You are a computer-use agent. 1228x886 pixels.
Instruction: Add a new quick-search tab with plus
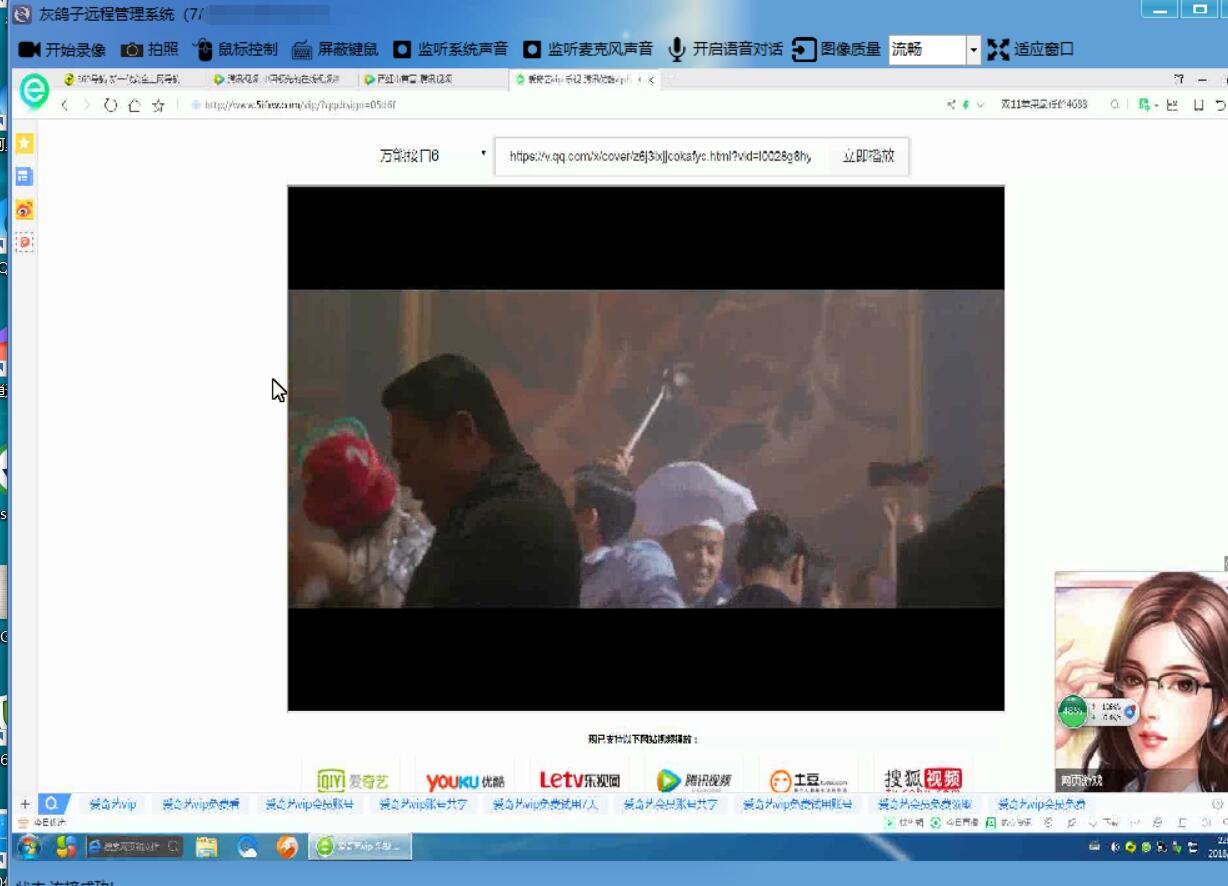(x=25, y=804)
